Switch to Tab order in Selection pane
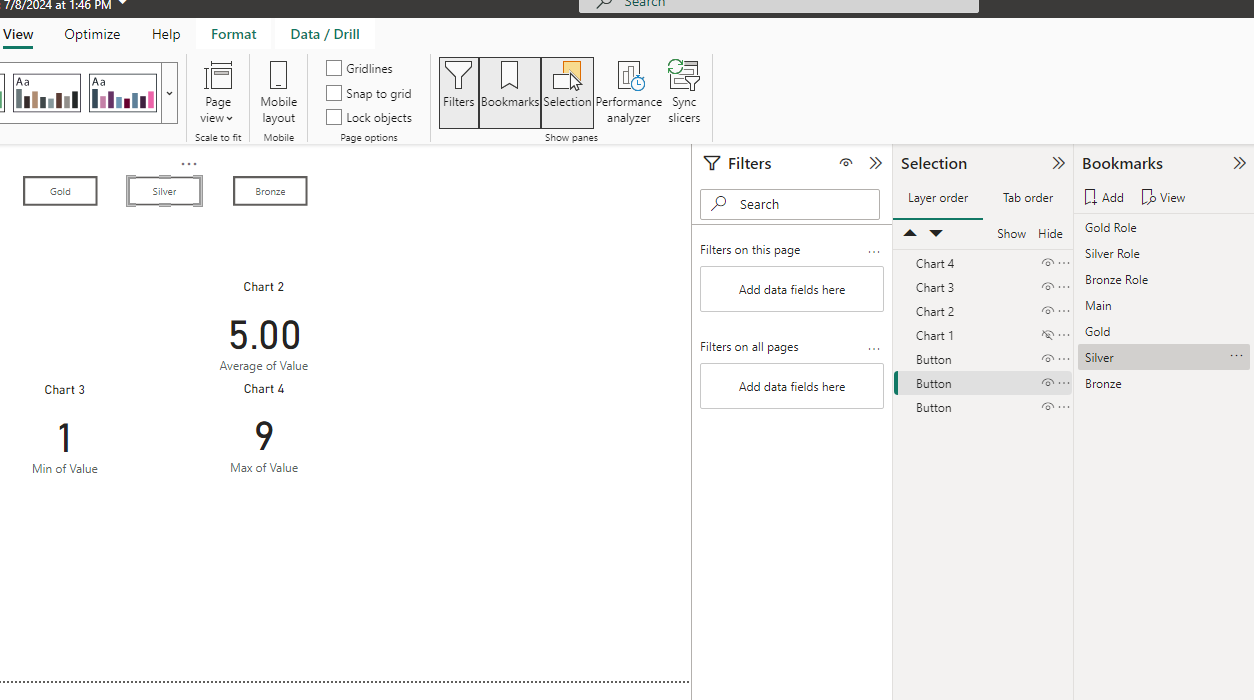Image resolution: width=1254 pixels, height=700 pixels. (1028, 198)
